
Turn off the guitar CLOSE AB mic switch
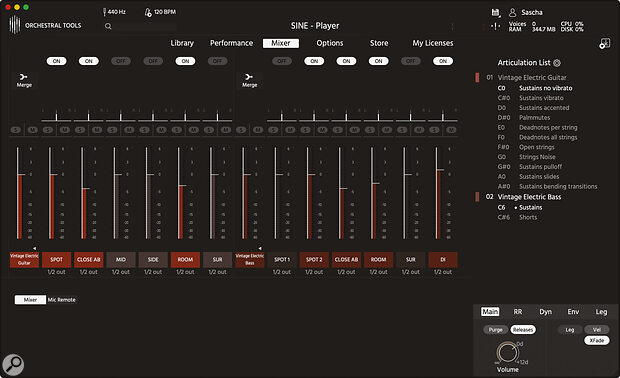89,61
